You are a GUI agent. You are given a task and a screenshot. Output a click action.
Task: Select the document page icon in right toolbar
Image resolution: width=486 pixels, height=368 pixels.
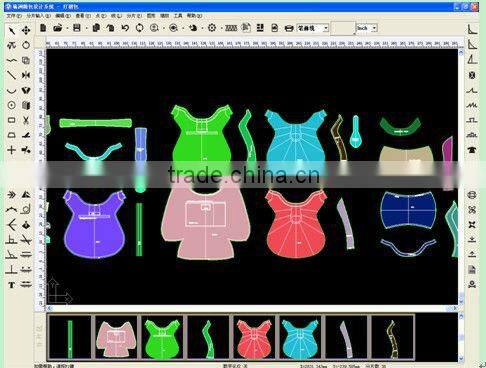click(472, 269)
